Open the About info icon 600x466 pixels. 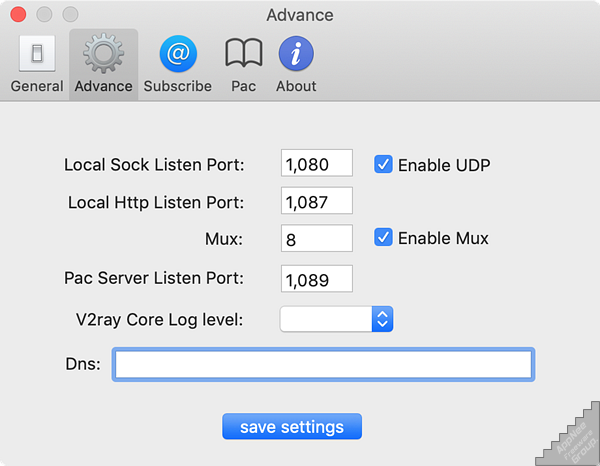click(296, 54)
